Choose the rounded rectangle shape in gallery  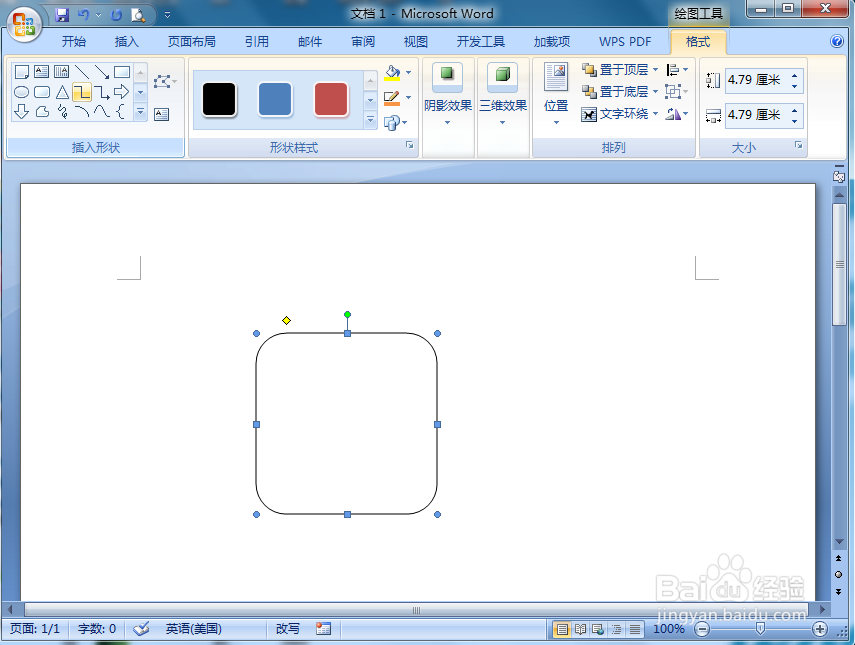pos(41,92)
